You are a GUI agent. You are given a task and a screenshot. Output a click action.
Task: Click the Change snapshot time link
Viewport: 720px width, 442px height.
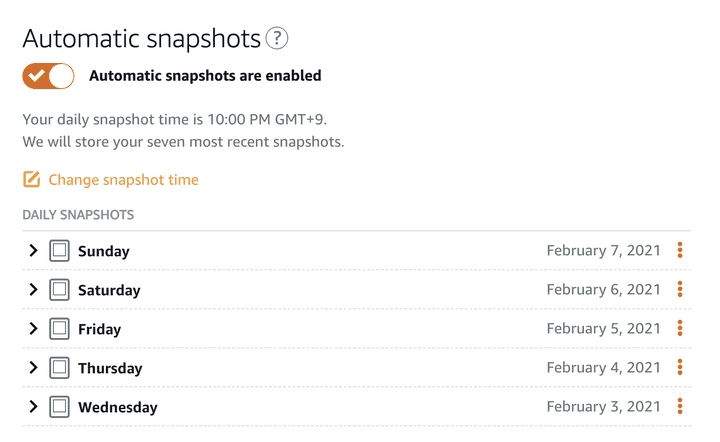point(123,180)
